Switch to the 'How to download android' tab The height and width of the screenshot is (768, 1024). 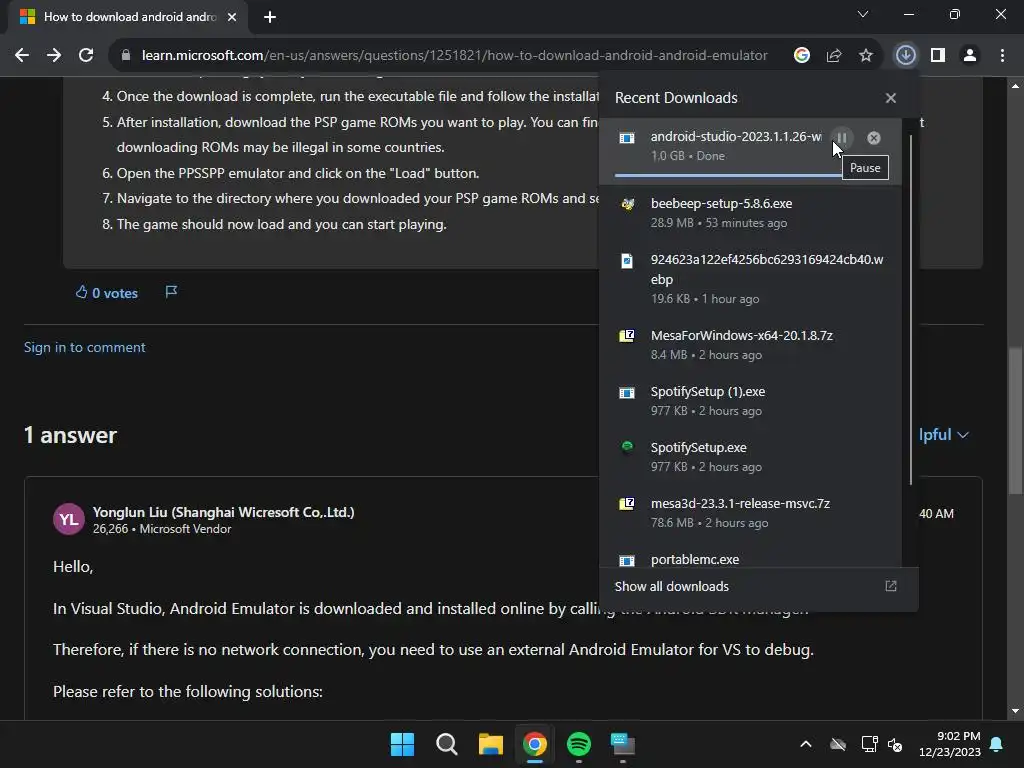coord(128,17)
